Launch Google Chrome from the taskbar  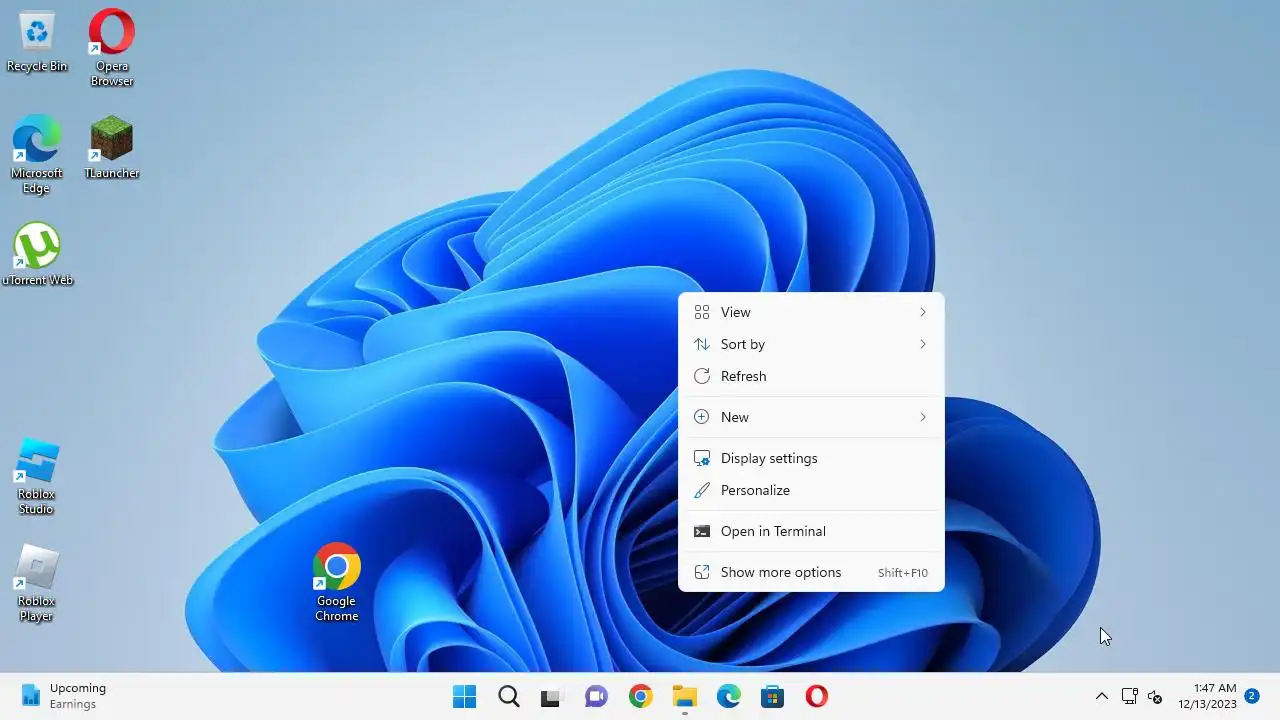(641, 696)
